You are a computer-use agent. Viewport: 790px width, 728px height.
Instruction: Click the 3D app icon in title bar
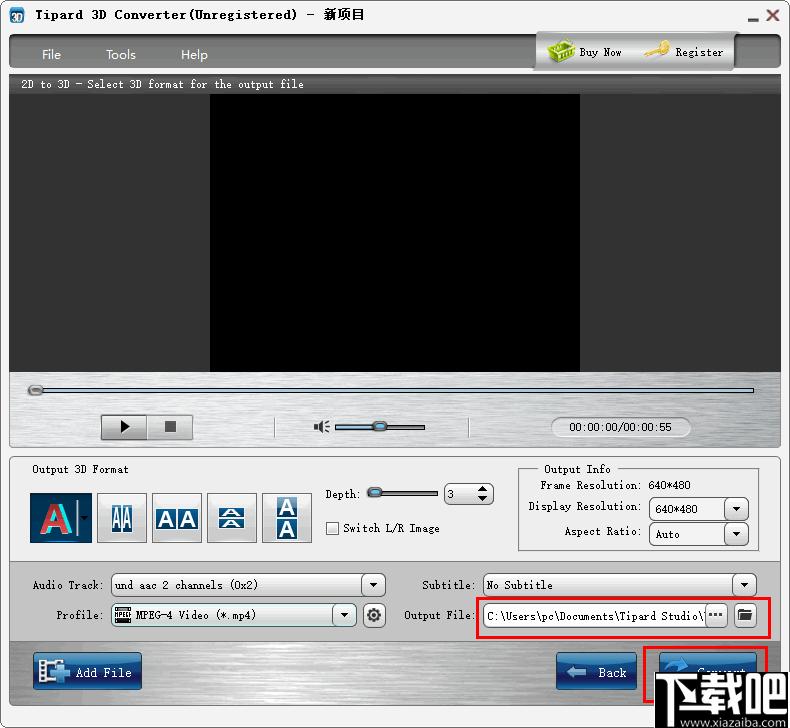tap(17, 16)
